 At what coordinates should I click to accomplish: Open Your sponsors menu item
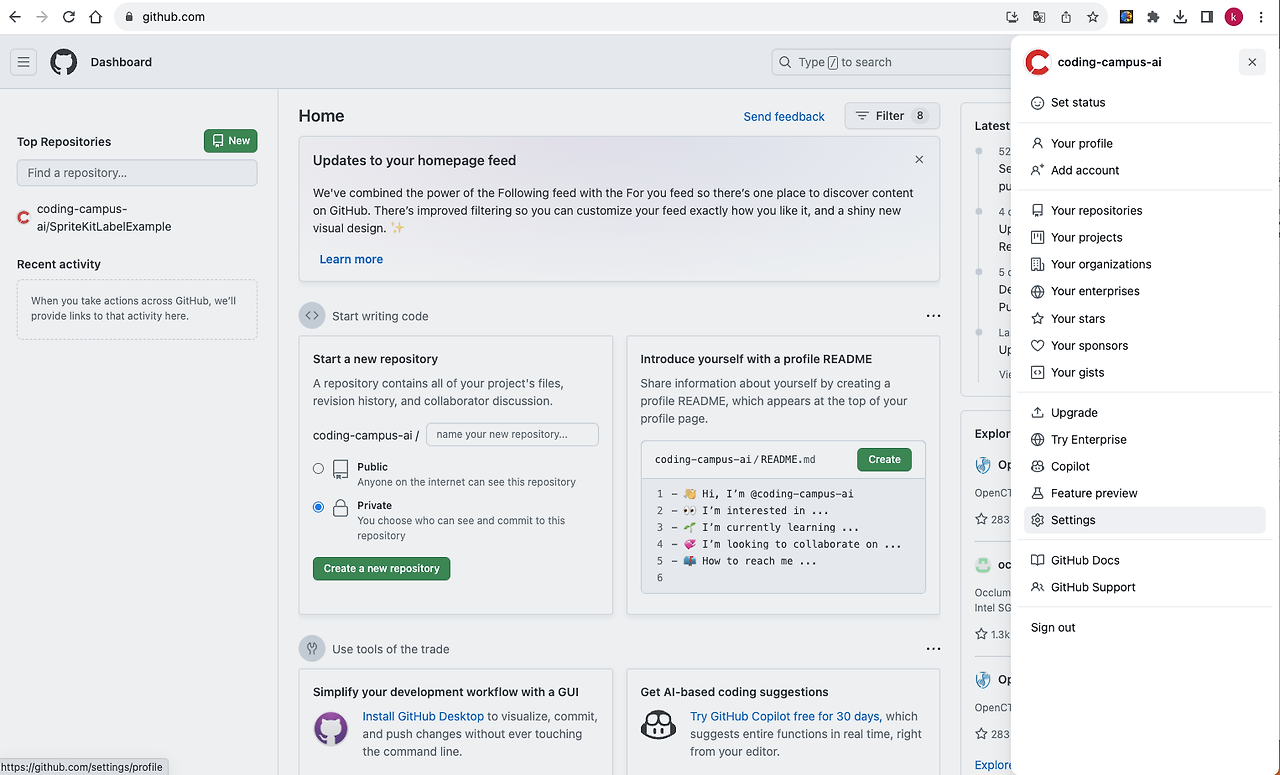click(1145, 346)
